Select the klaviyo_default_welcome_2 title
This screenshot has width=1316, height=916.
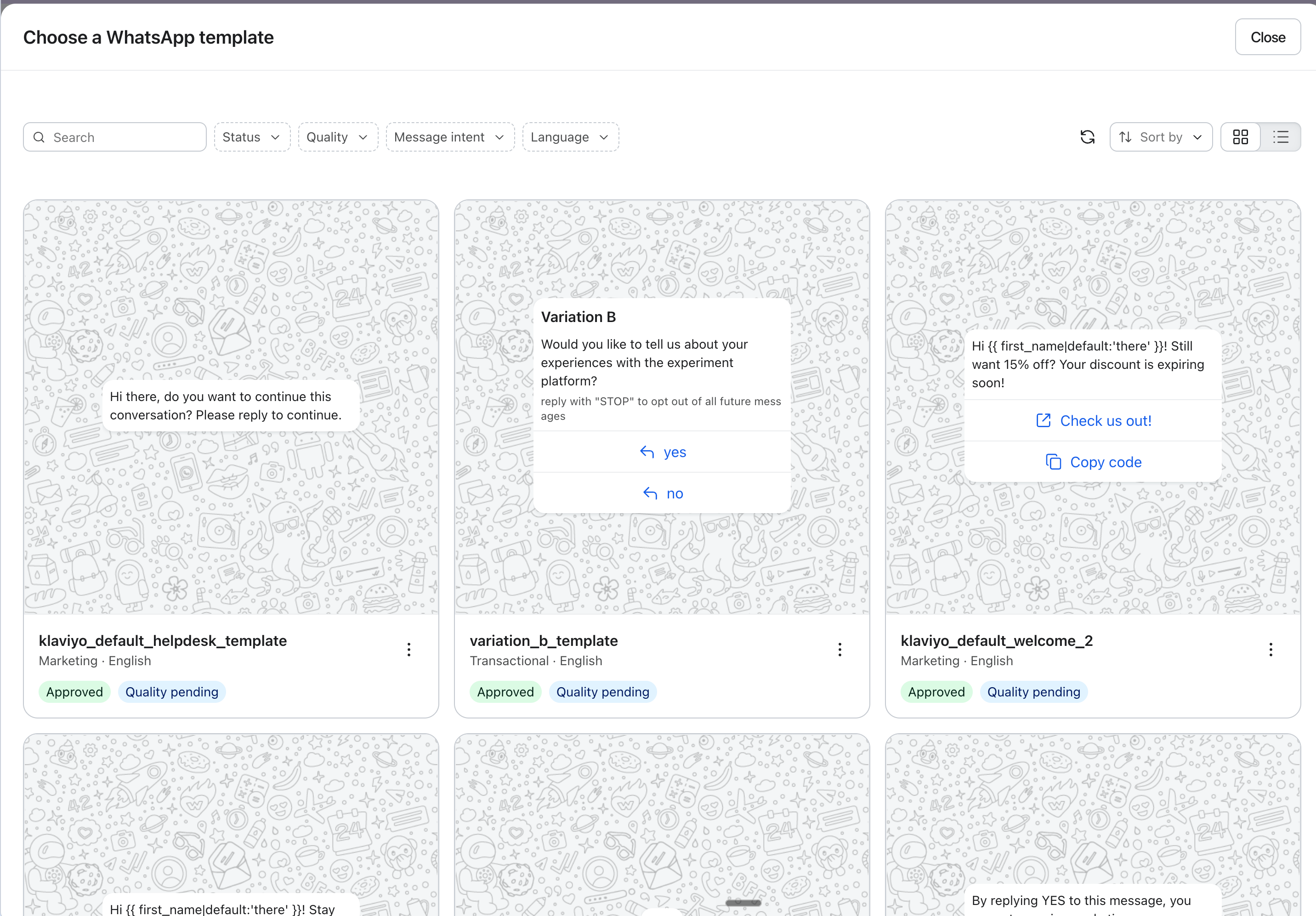pos(997,640)
